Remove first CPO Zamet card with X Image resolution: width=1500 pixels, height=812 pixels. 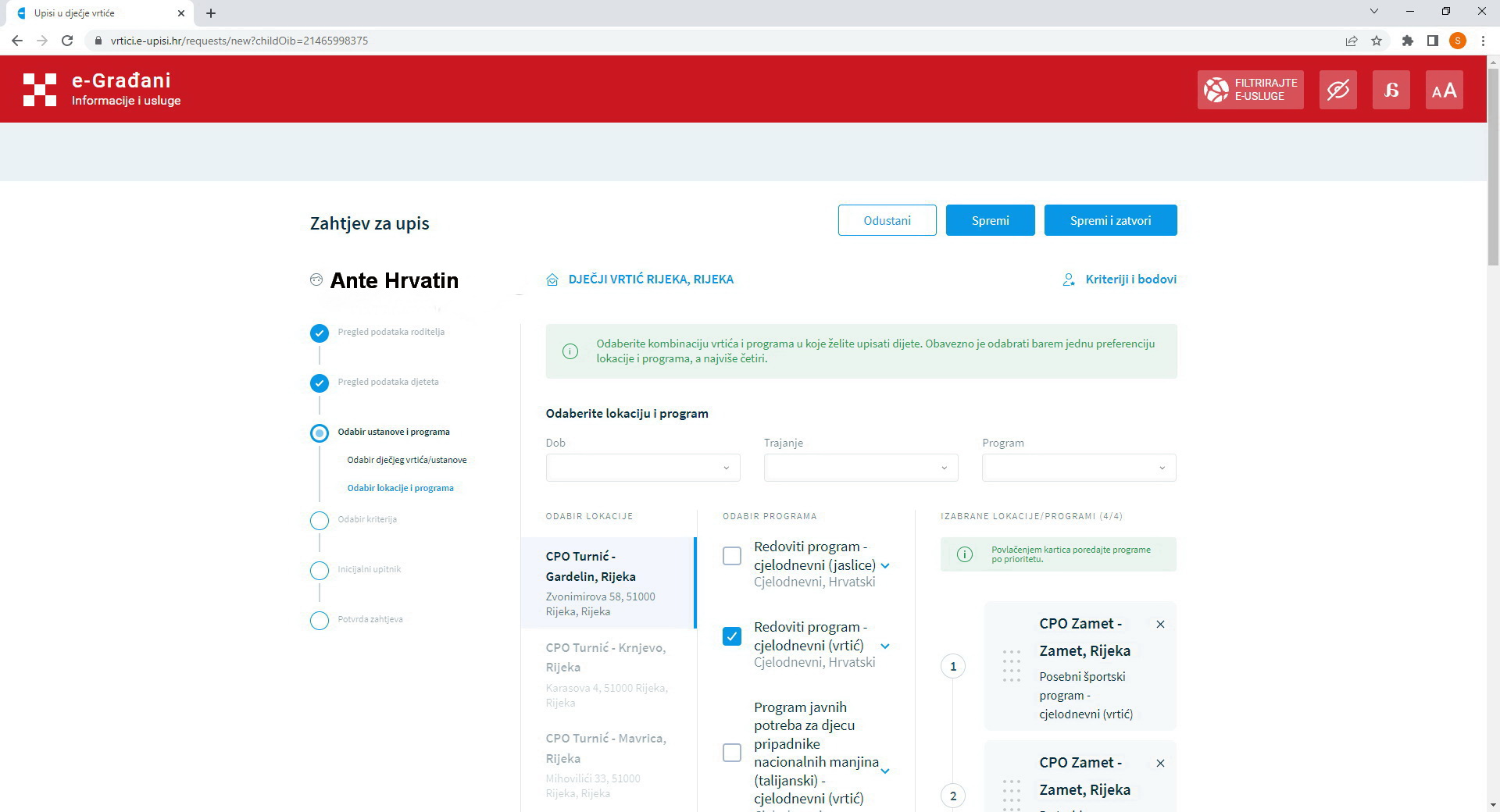tap(1160, 625)
